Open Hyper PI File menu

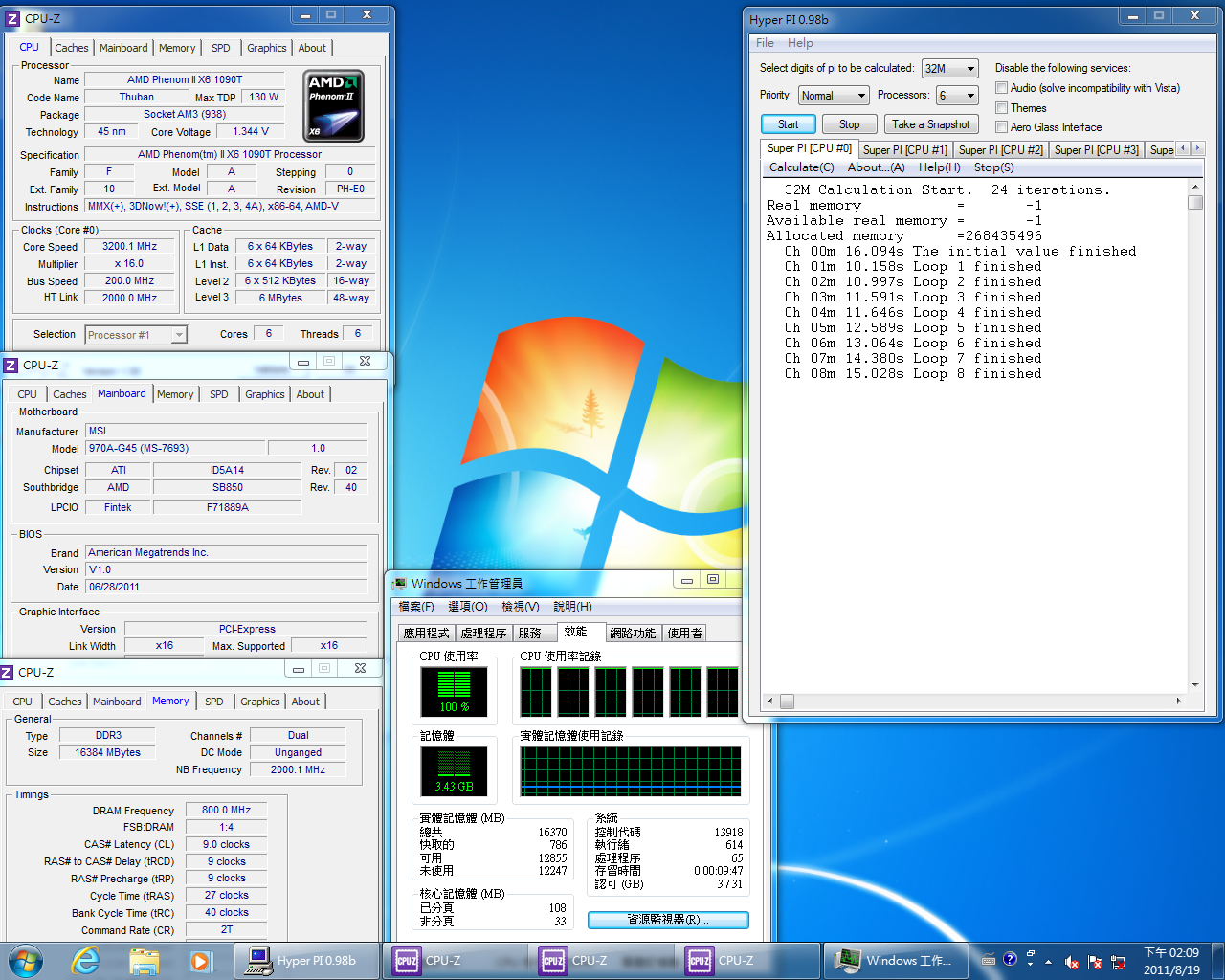click(765, 43)
